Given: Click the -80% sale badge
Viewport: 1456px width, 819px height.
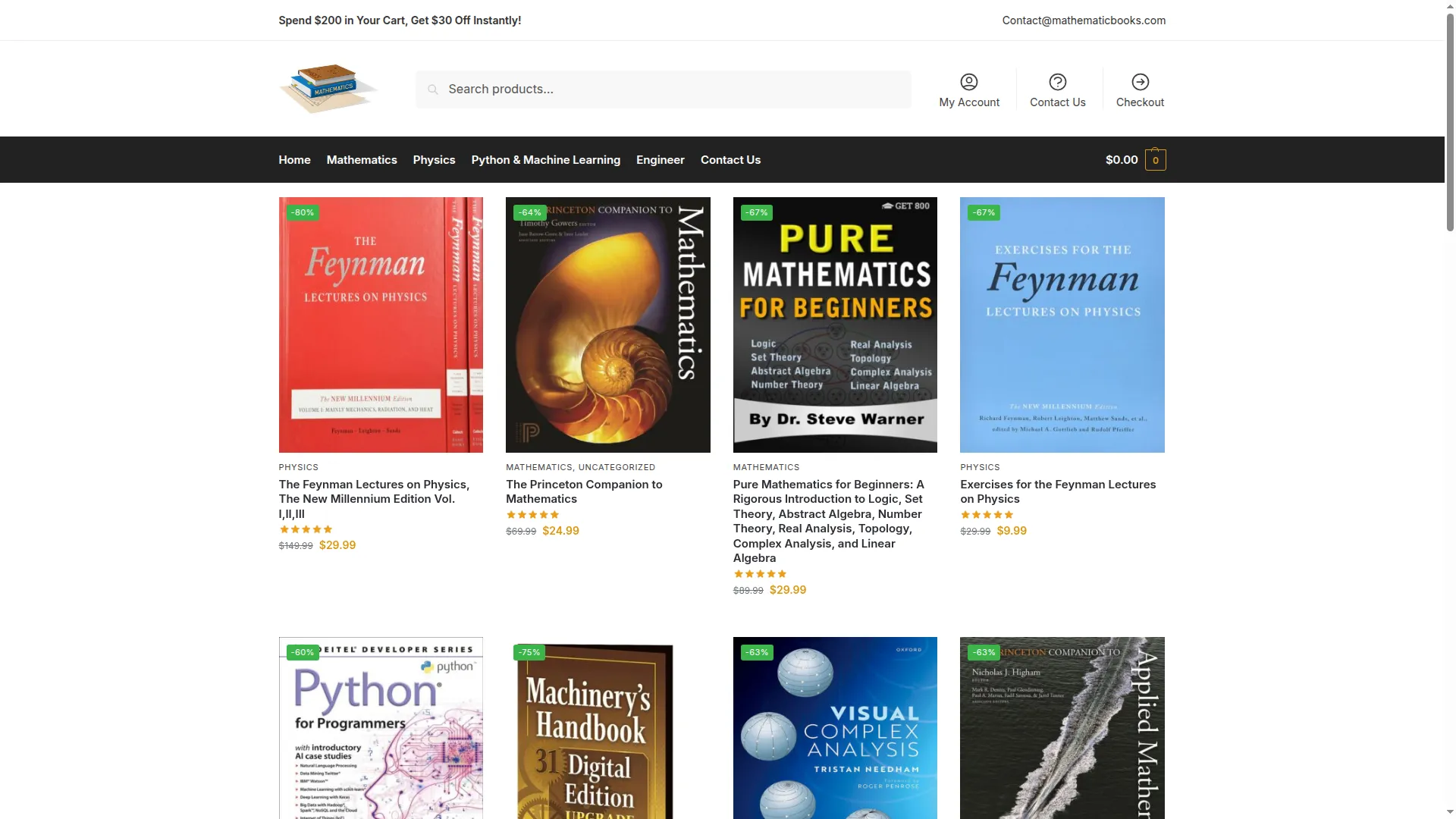Looking at the screenshot, I should pyautogui.click(x=303, y=213).
